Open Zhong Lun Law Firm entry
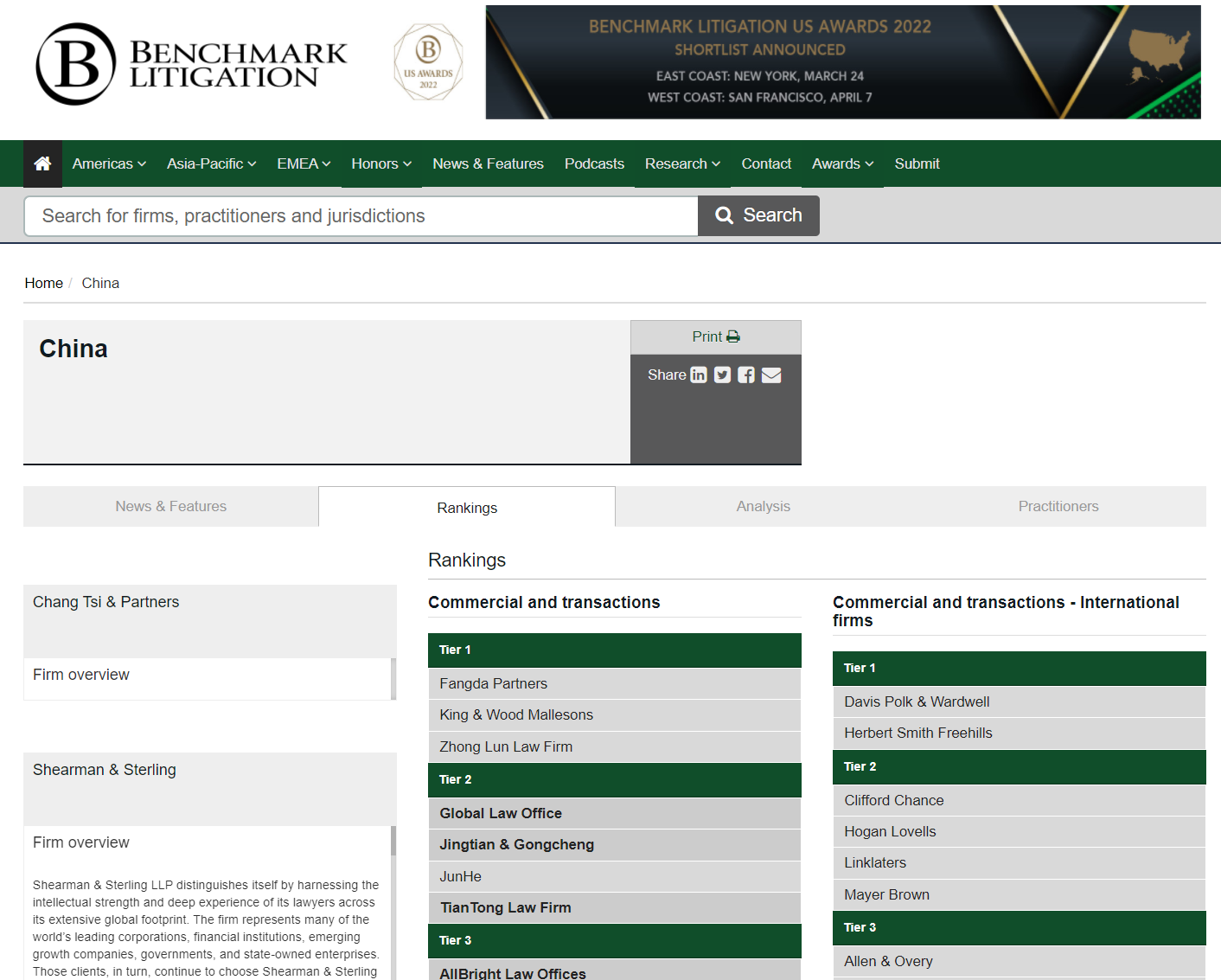This screenshot has height=980, width=1221. [x=614, y=746]
